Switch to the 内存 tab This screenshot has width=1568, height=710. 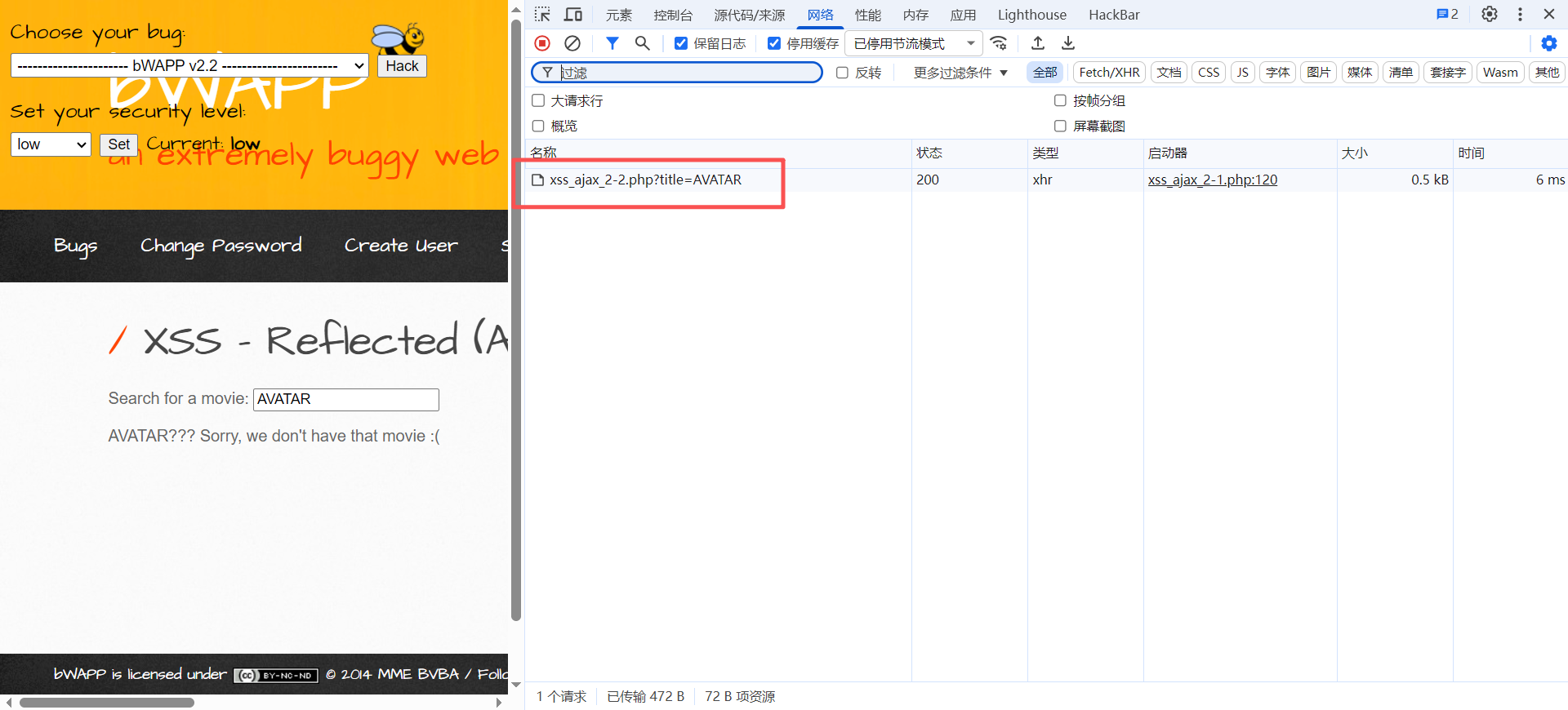[x=915, y=15]
